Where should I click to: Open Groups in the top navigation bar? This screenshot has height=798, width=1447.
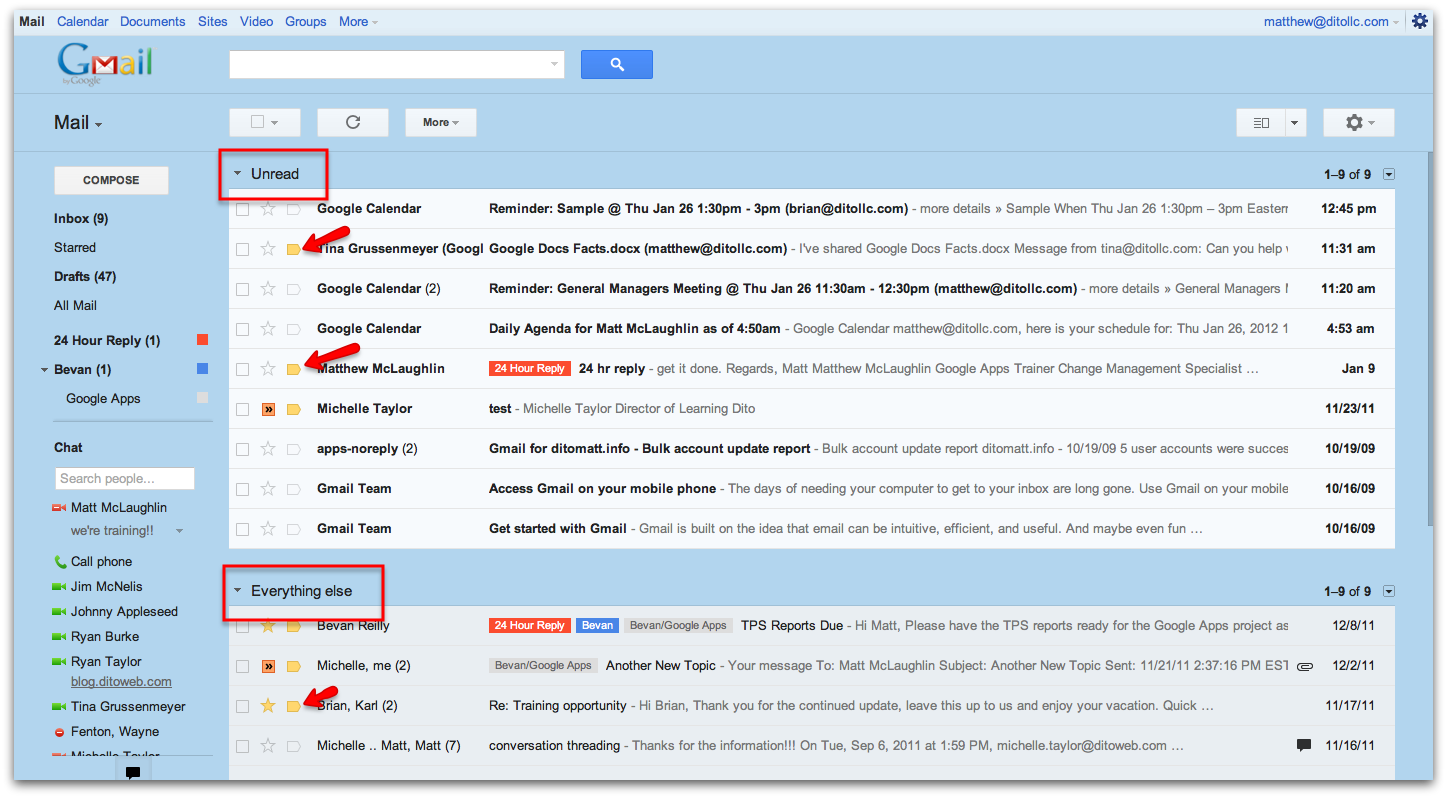click(x=305, y=21)
